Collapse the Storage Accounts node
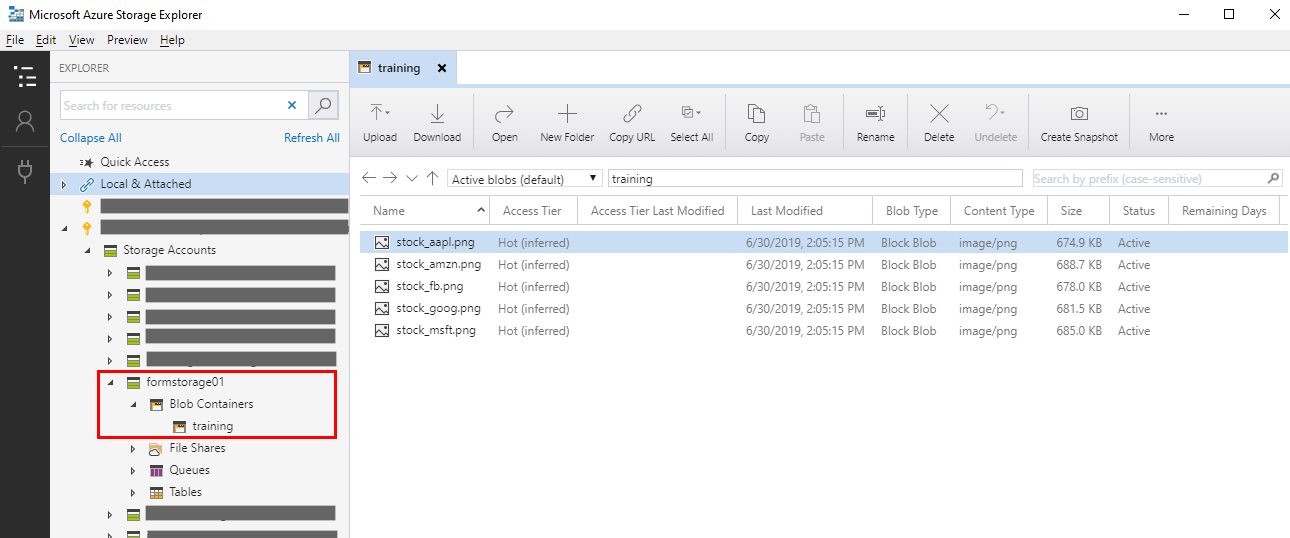 (x=87, y=250)
